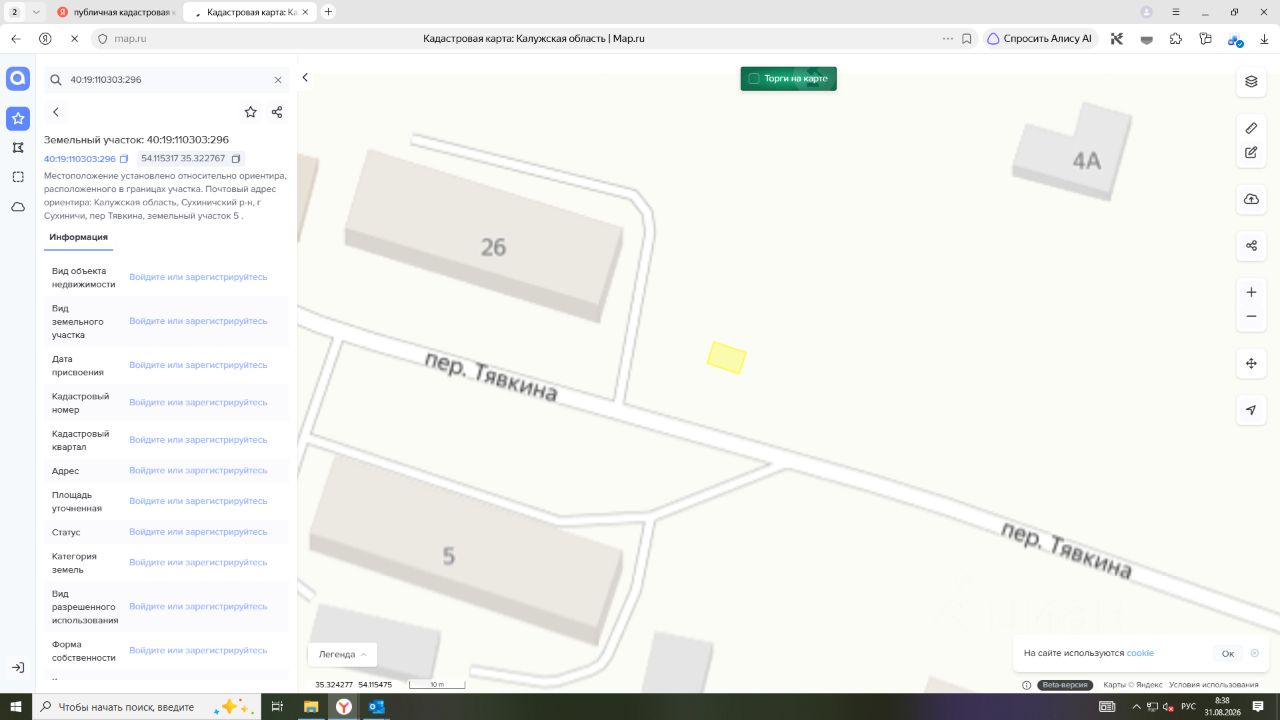The height and width of the screenshot is (720, 1280).
Task: Select the yellow highlighted parcel on map
Action: click(727, 358)
